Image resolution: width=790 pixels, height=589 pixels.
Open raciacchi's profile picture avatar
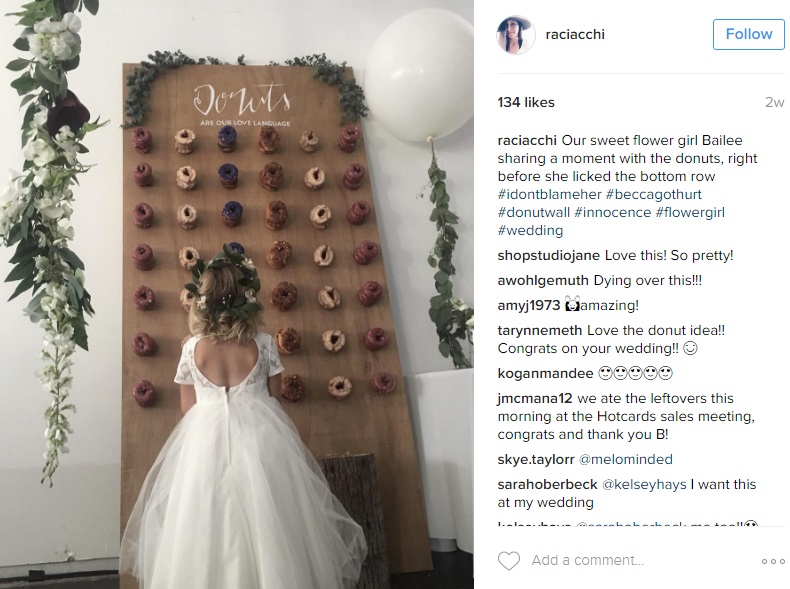(x=515, y=34)
